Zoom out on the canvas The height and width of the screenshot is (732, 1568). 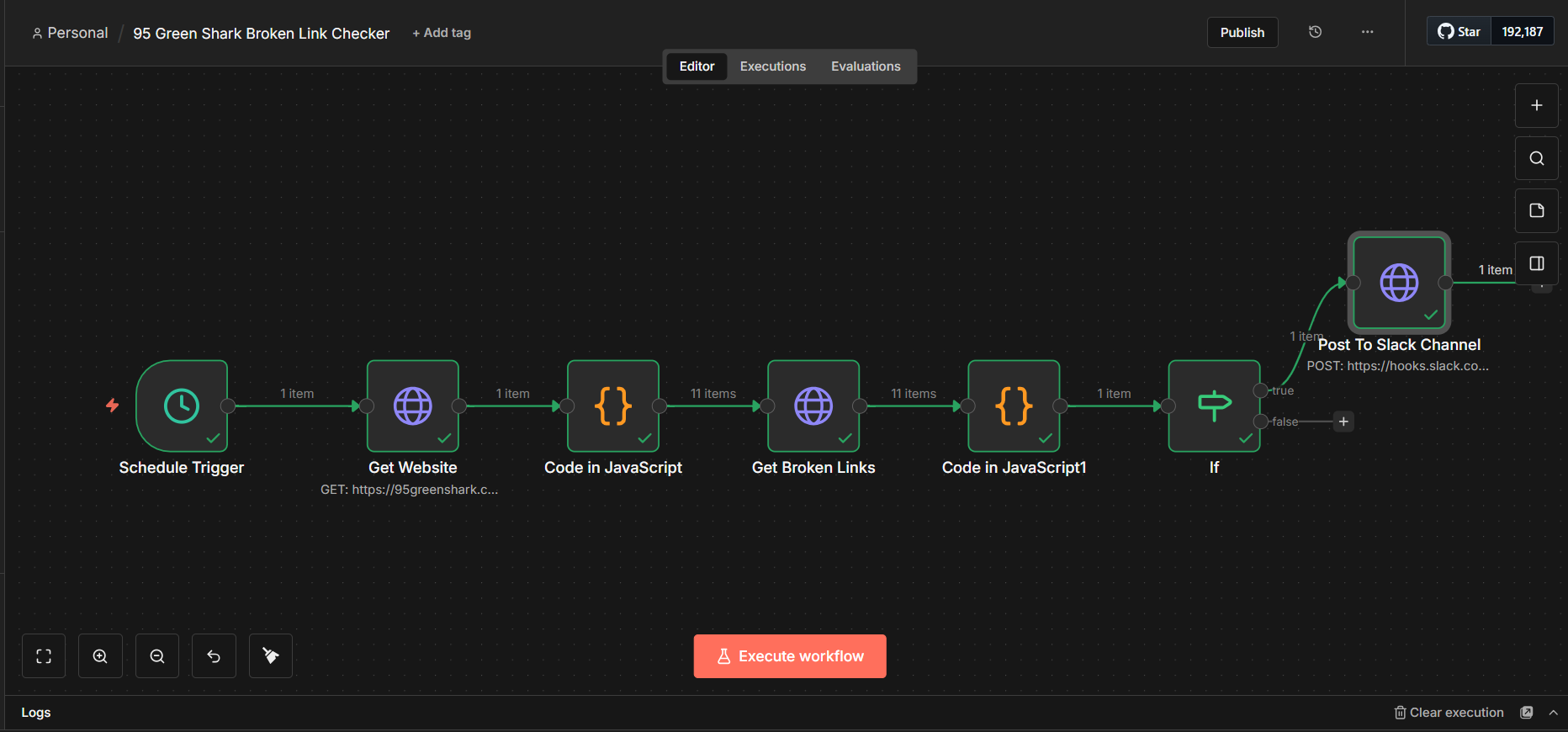(157, 655)
